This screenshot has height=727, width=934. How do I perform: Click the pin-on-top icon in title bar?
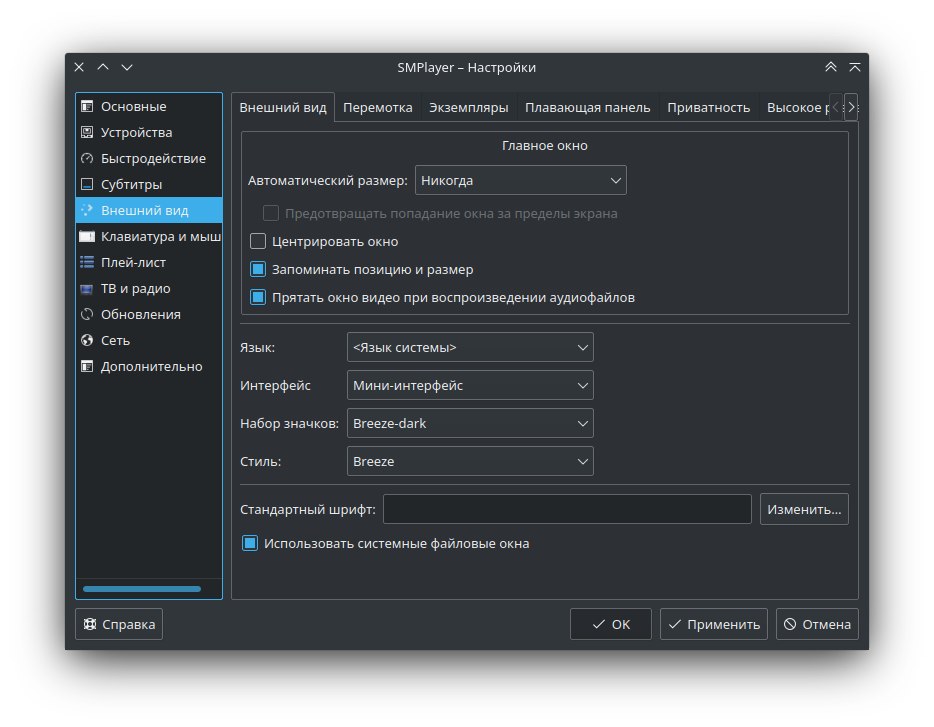pyautogui.click(x=855, y=67)
